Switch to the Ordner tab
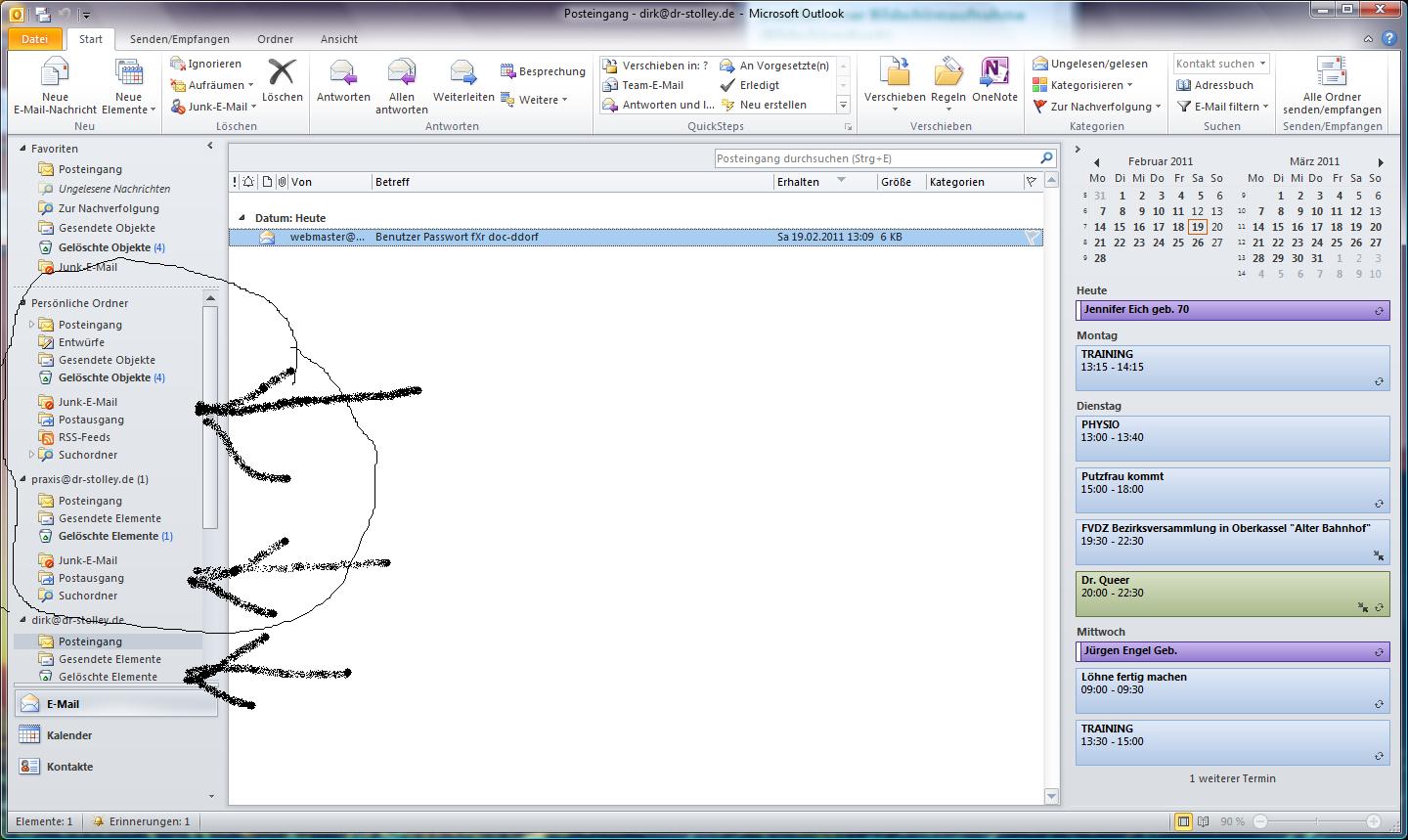The height and width of the screenshot is (840, 1408). [x=276, y=39]
